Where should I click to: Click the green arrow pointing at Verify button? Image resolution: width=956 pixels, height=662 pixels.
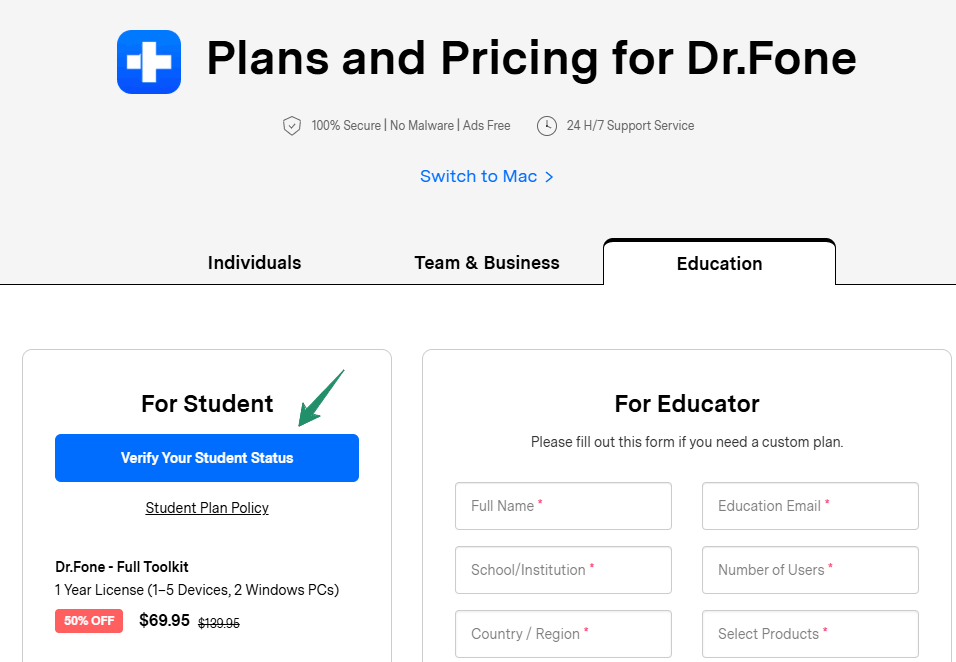pos(320,397)
